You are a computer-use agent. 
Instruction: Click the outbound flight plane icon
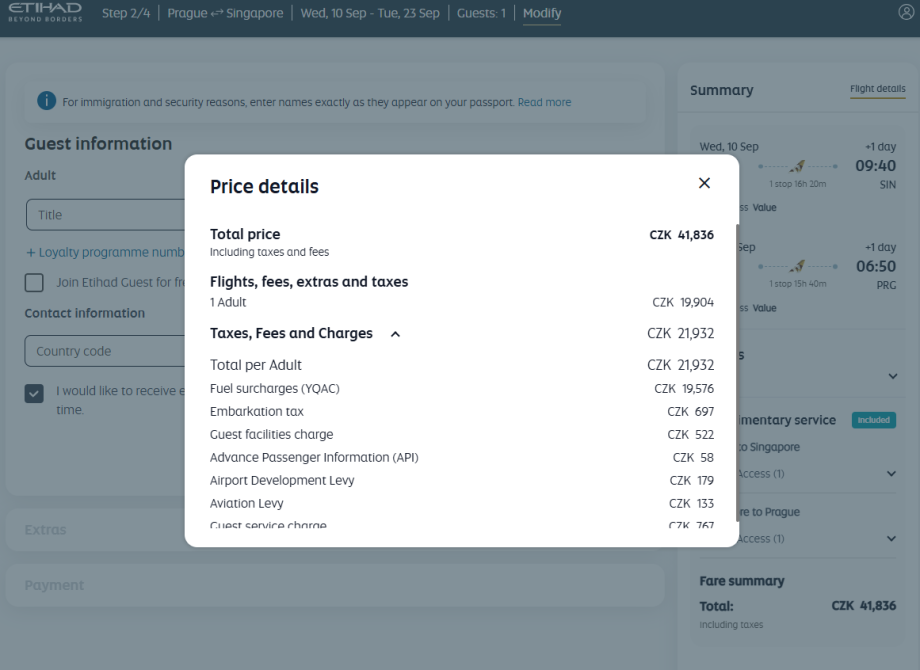point(797,166)
